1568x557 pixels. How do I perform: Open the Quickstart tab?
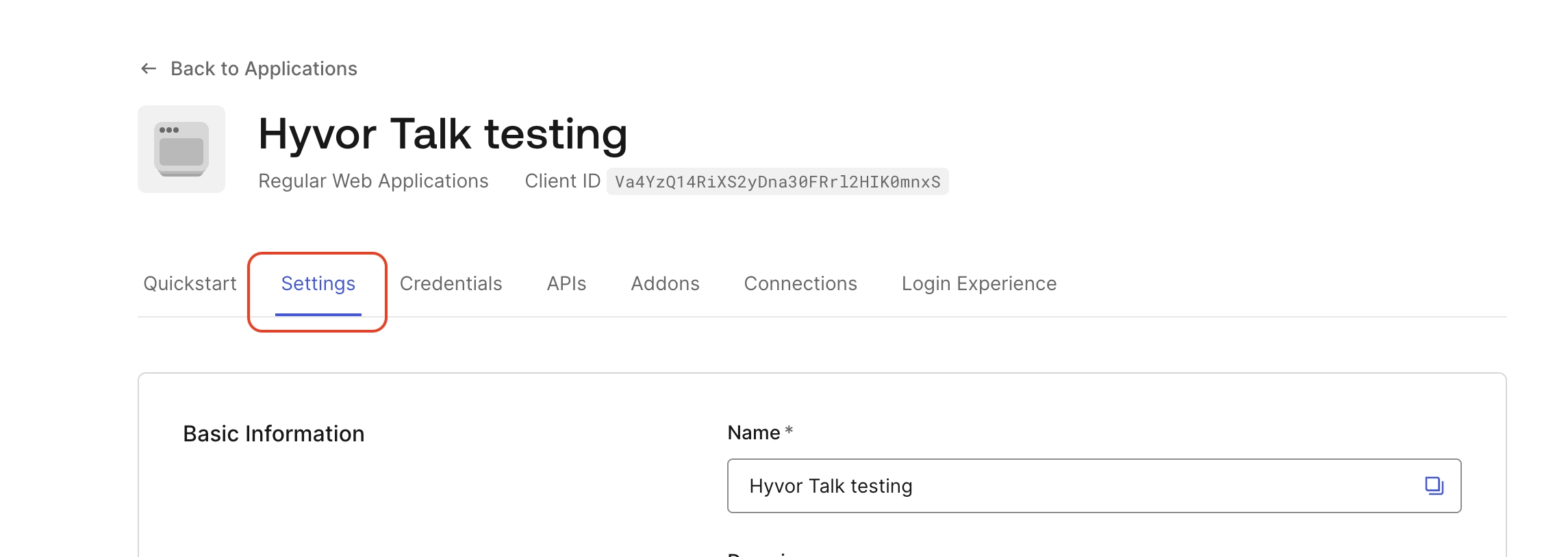[x=190, y=283]
